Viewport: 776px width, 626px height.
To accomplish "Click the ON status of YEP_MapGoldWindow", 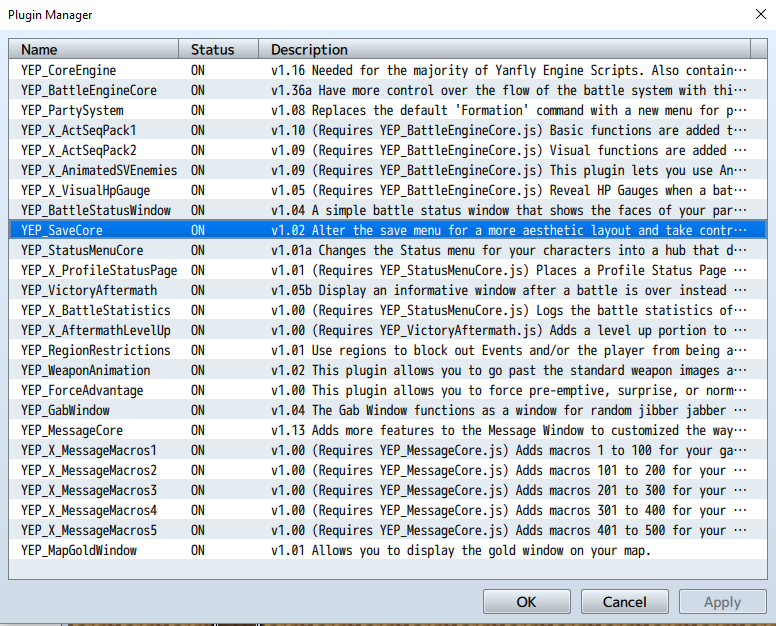I will click(x=198, y=550).
